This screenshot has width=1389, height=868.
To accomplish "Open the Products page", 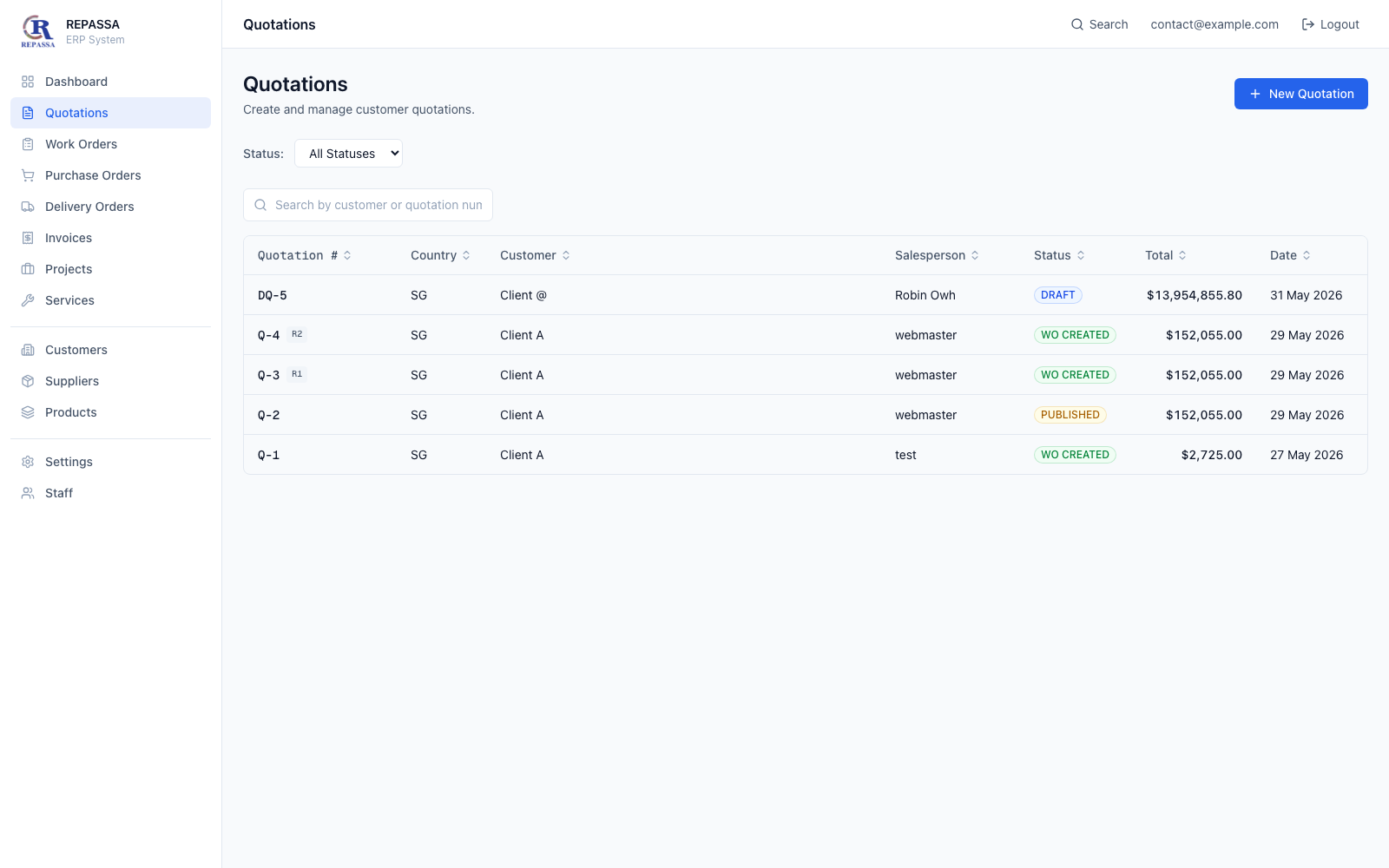I will (x=110, y=412).
